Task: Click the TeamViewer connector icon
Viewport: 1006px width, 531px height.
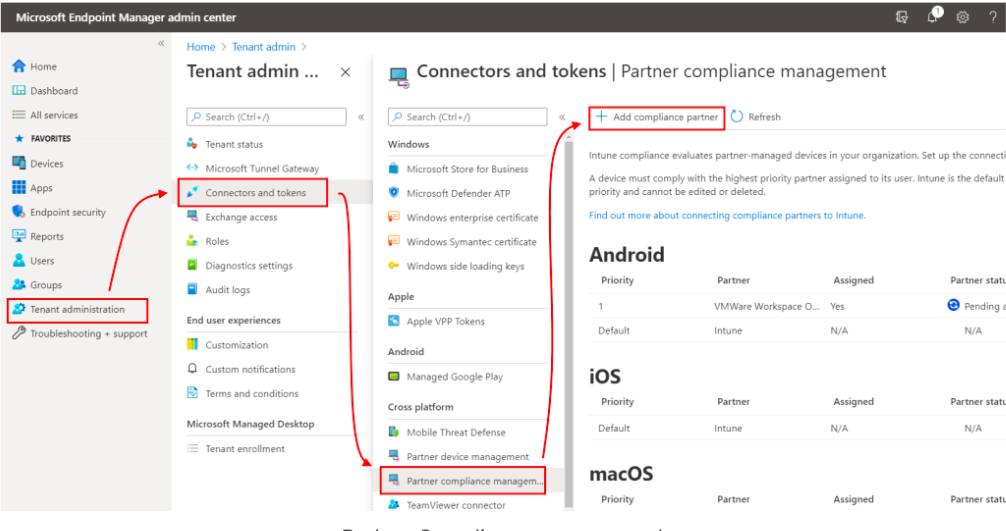Action: pos(393,505)
